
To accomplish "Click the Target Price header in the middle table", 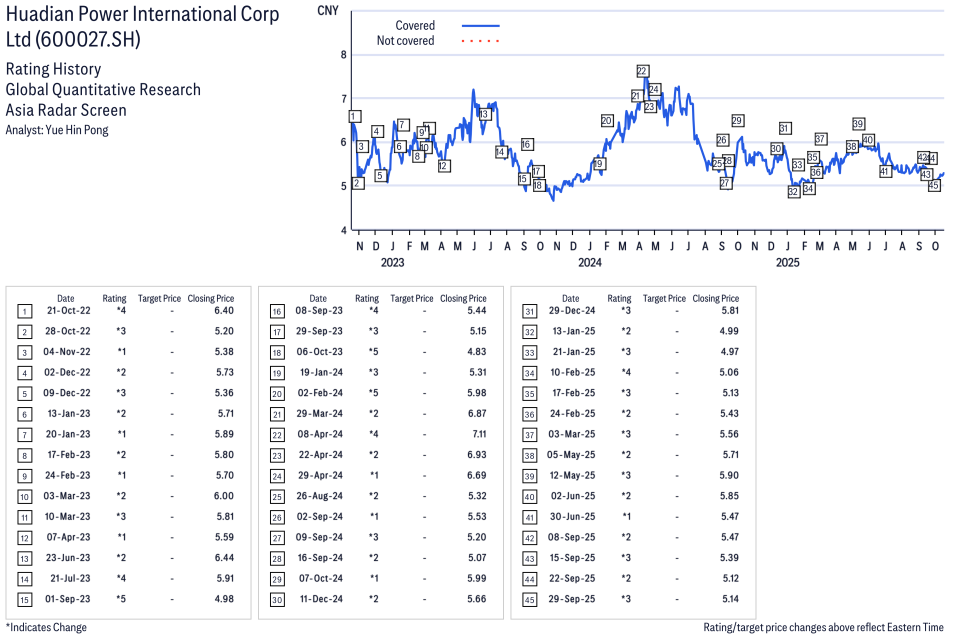I will [x=412, y=298].
